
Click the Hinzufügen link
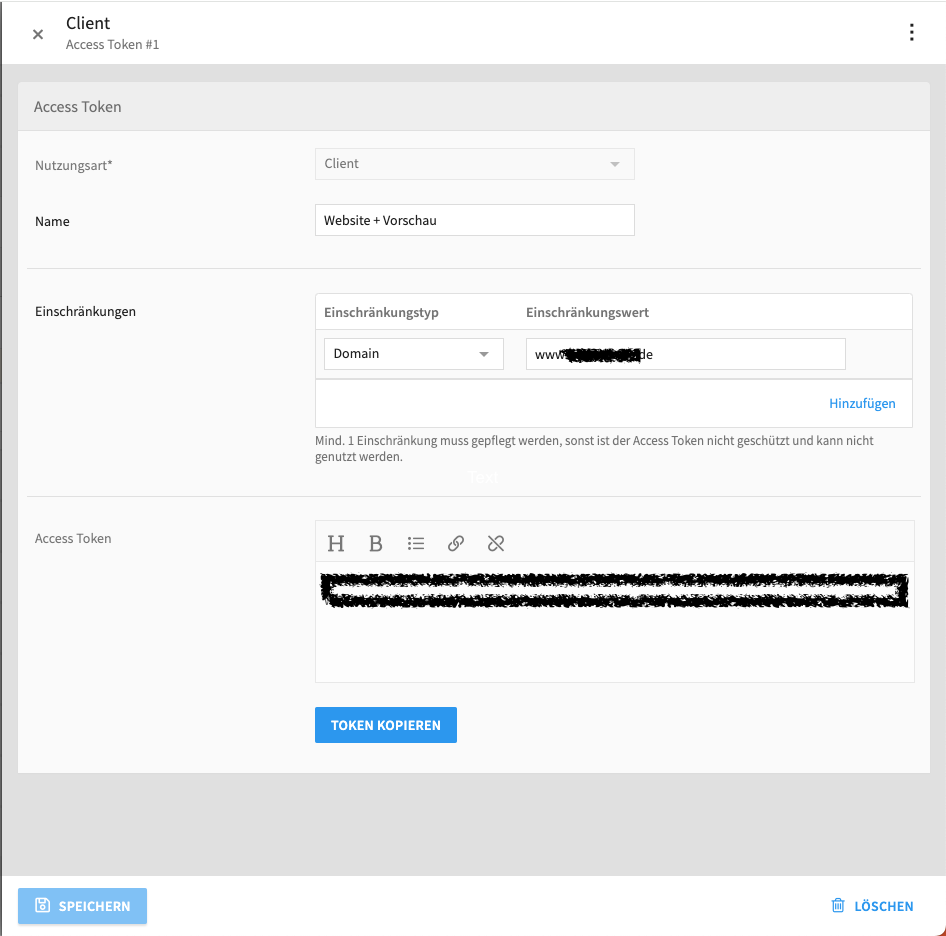point(862,403)
